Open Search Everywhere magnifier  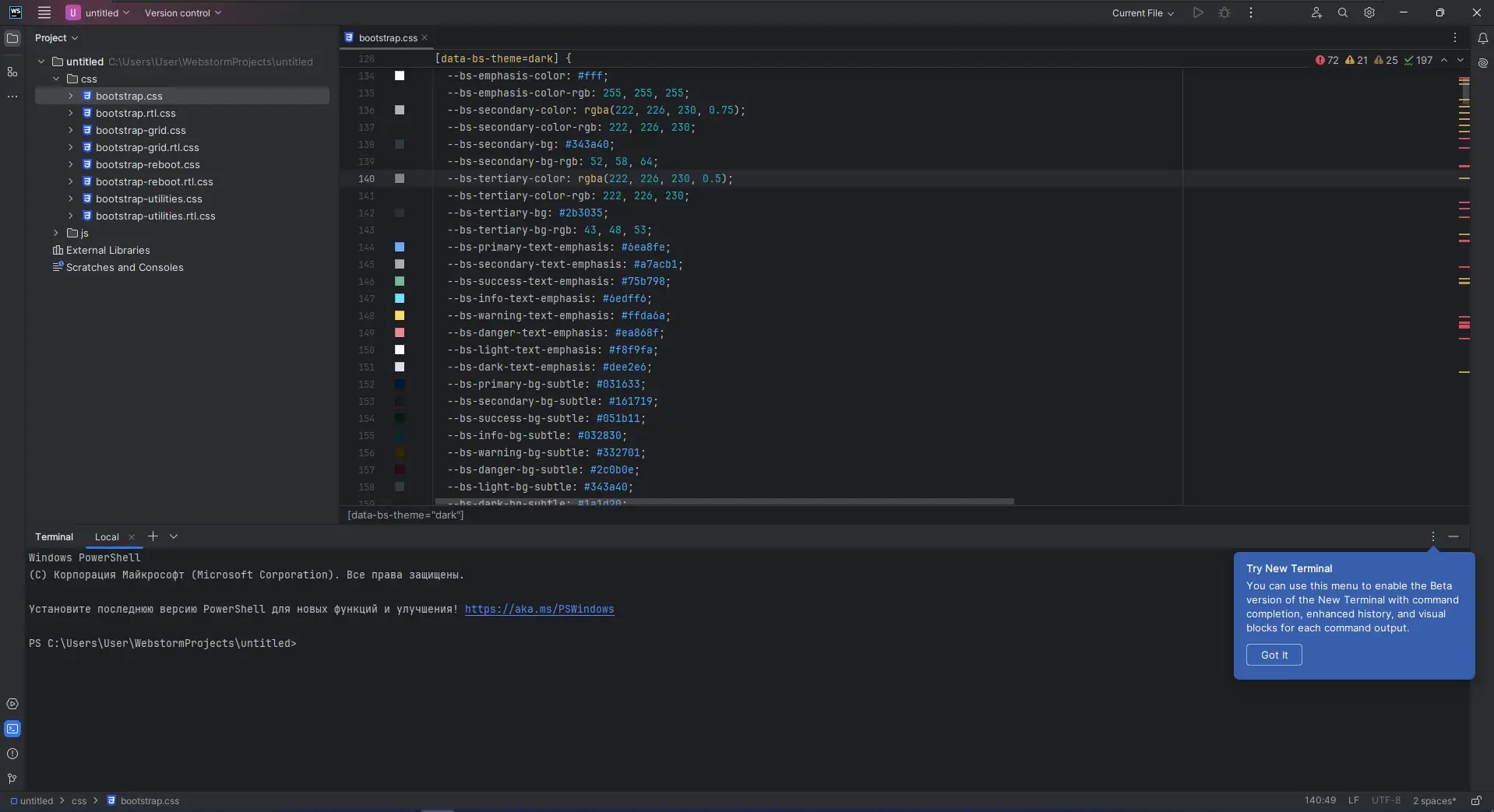1343,13
